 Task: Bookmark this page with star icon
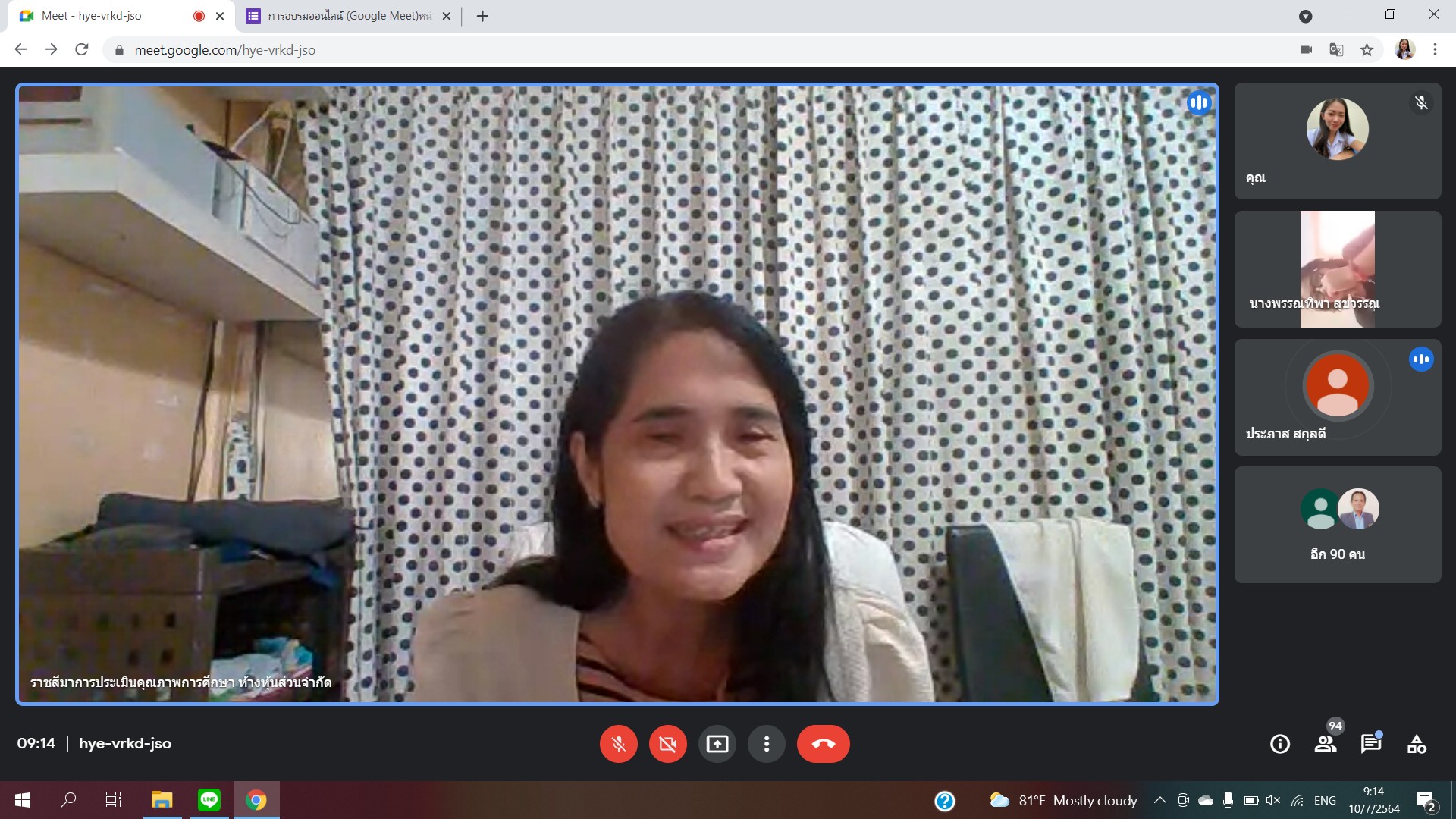point(1367,50)
